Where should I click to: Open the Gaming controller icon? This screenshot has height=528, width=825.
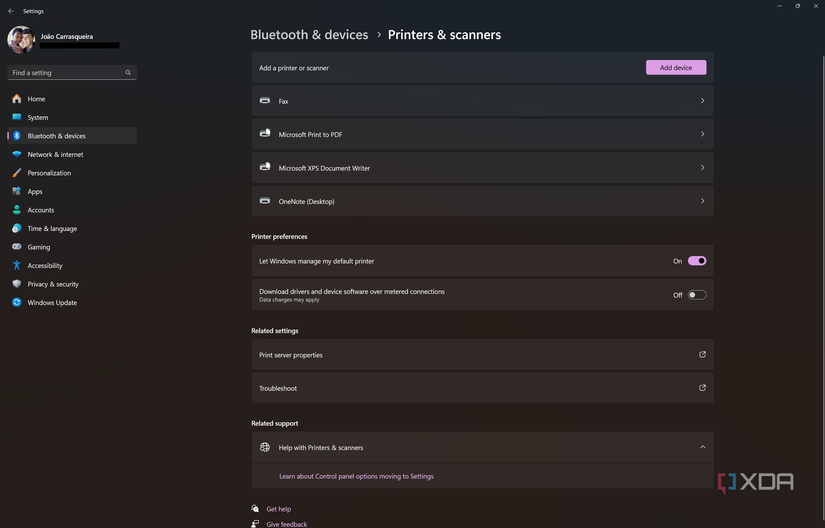pyautogui.click(x=17, y=247)
